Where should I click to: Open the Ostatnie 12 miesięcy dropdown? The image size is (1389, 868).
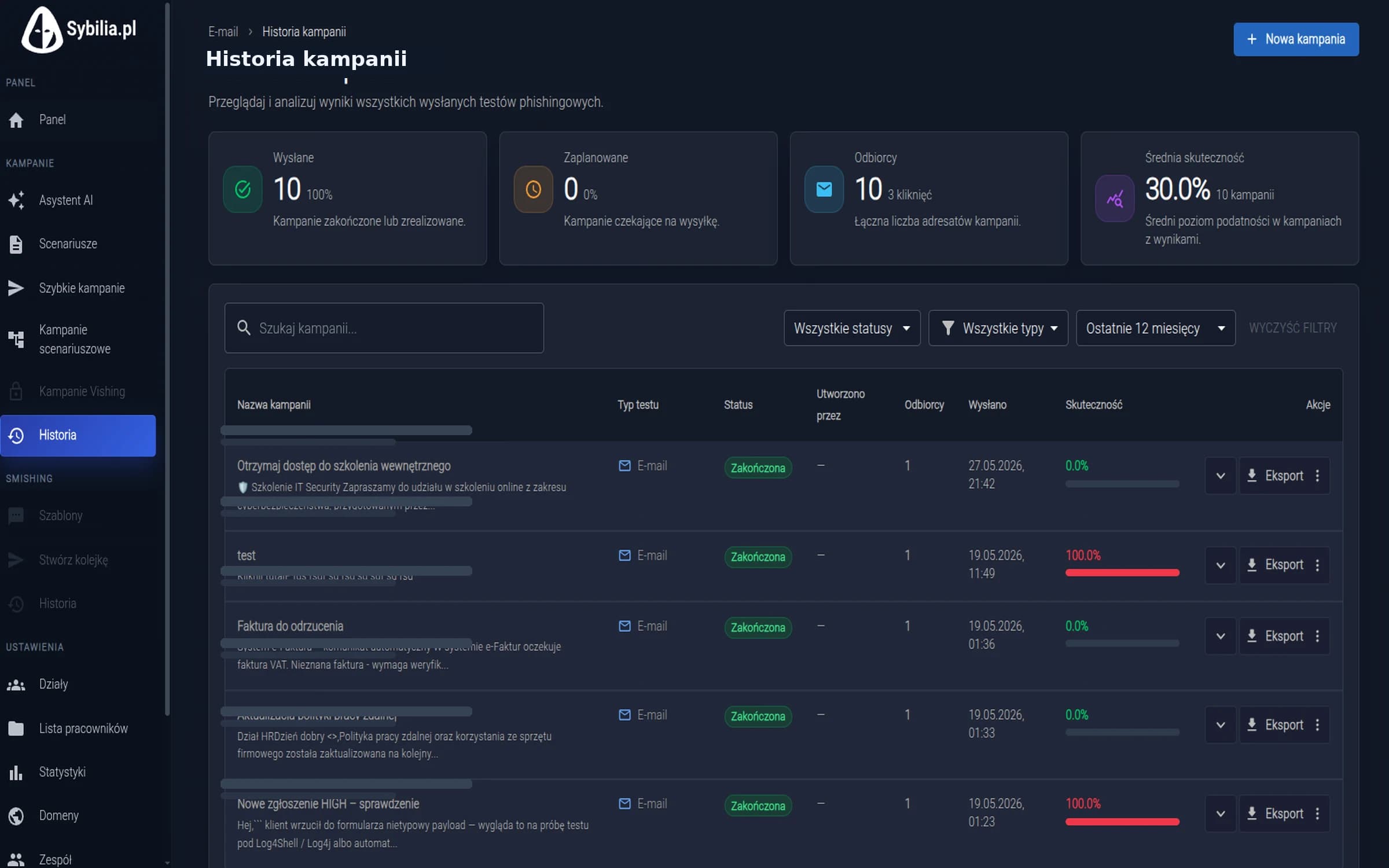[x=1156, y=328]
